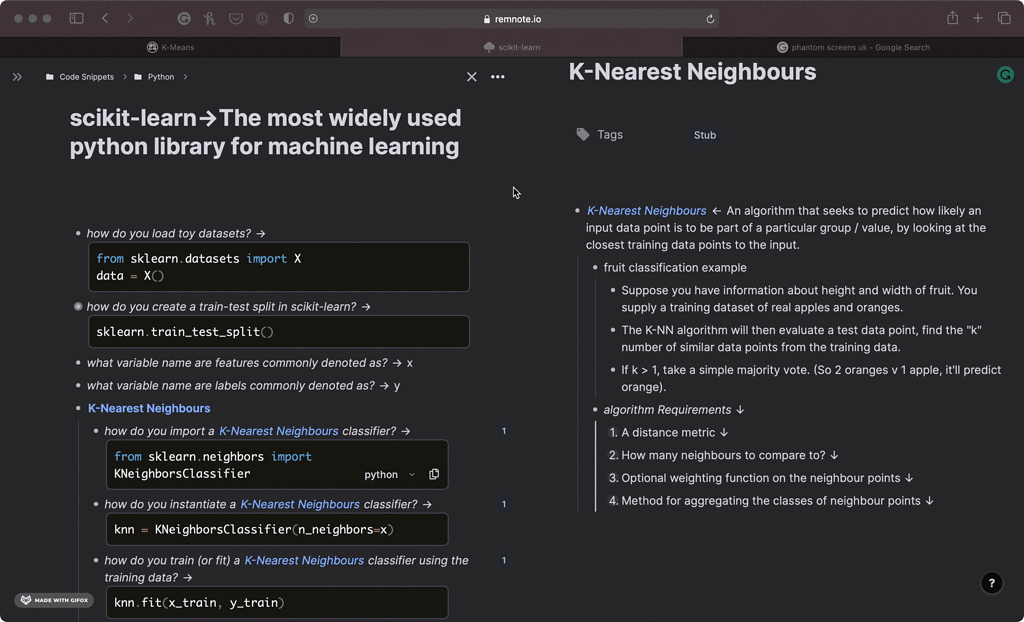Viewport: 1024px width, 622px height.
Task: Open help via the question mark button
Action: tap(991, 583)
